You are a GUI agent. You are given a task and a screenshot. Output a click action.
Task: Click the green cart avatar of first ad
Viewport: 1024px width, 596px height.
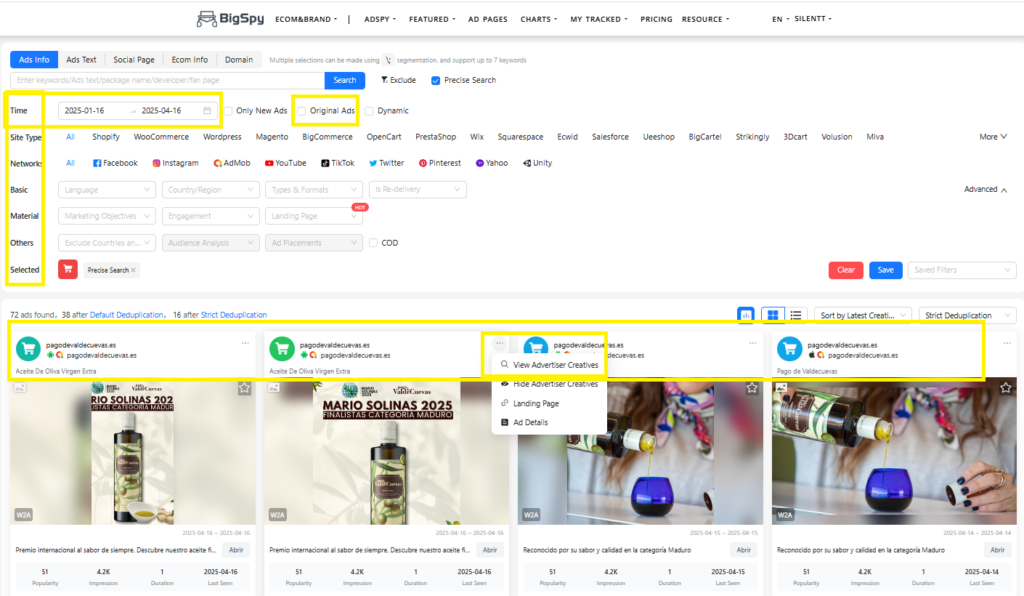pyautogui.click(x=28, y=349)
